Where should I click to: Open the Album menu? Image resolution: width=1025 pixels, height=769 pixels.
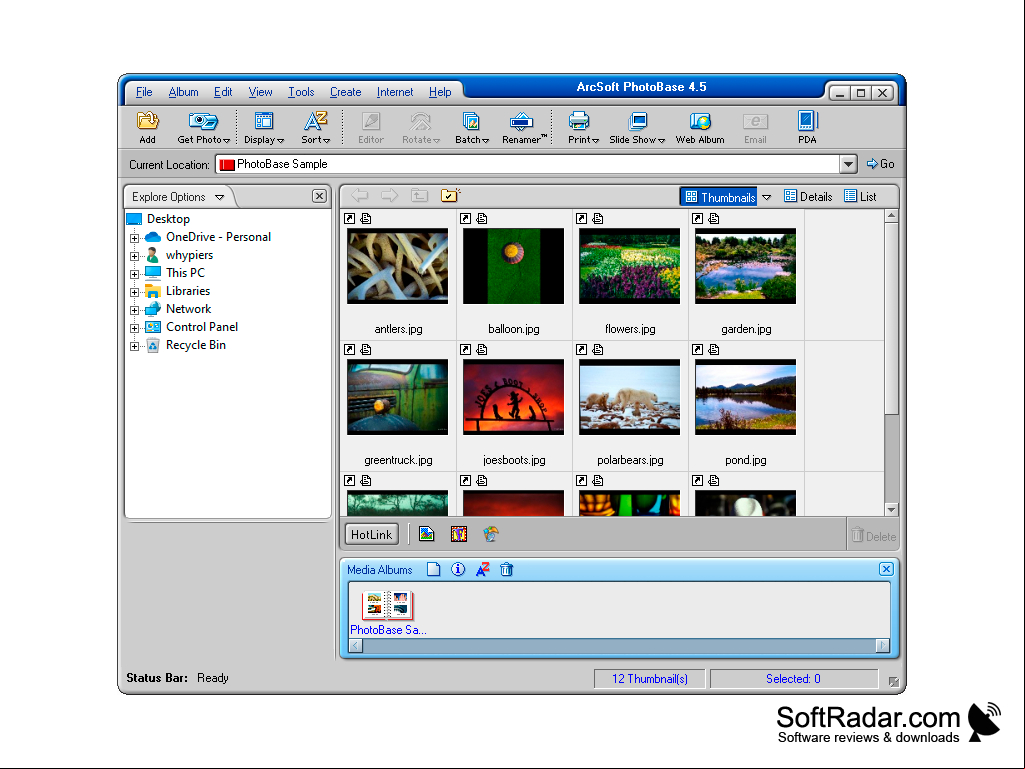point(183,92)
